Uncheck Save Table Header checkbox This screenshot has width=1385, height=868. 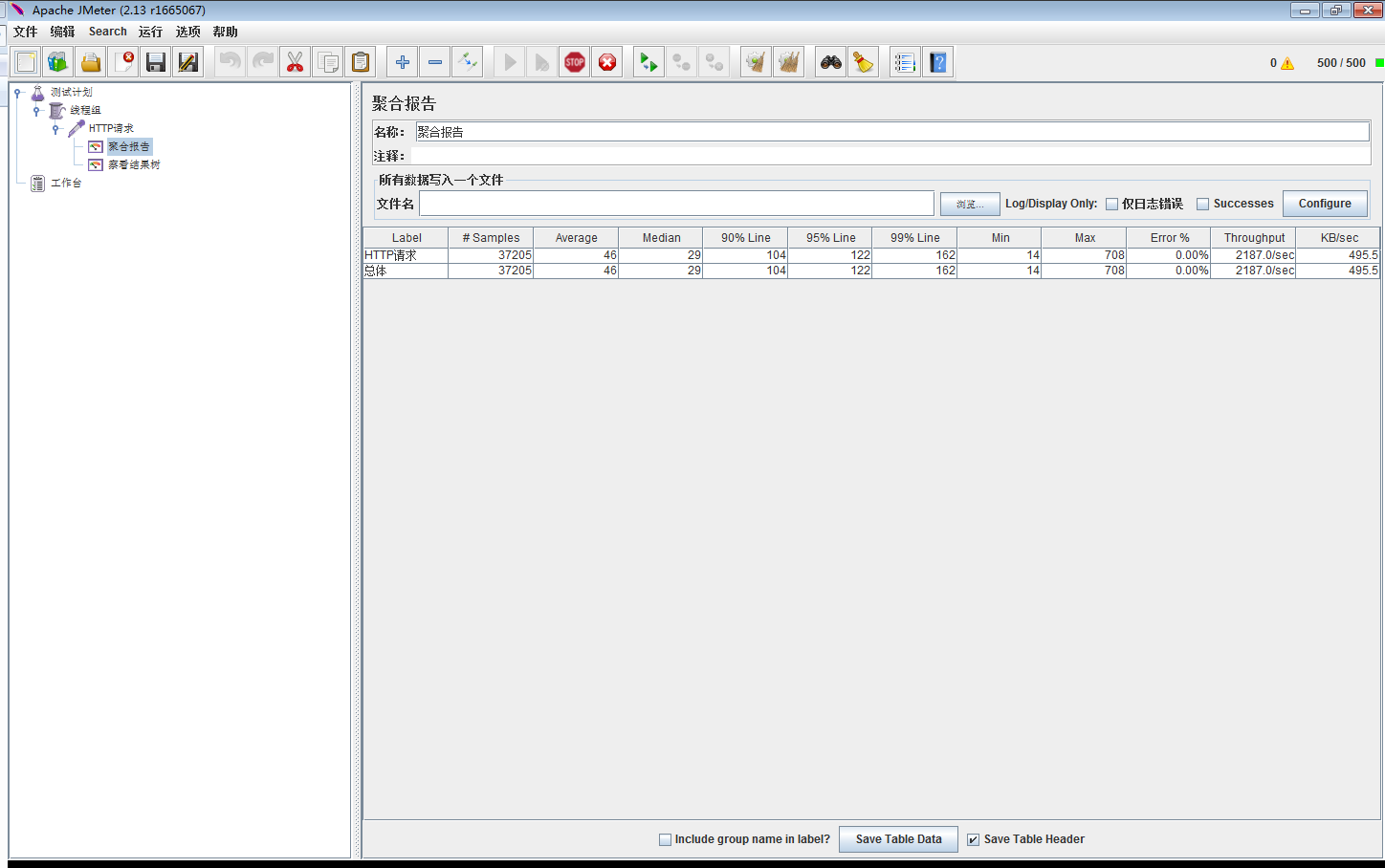coord(974,839)
